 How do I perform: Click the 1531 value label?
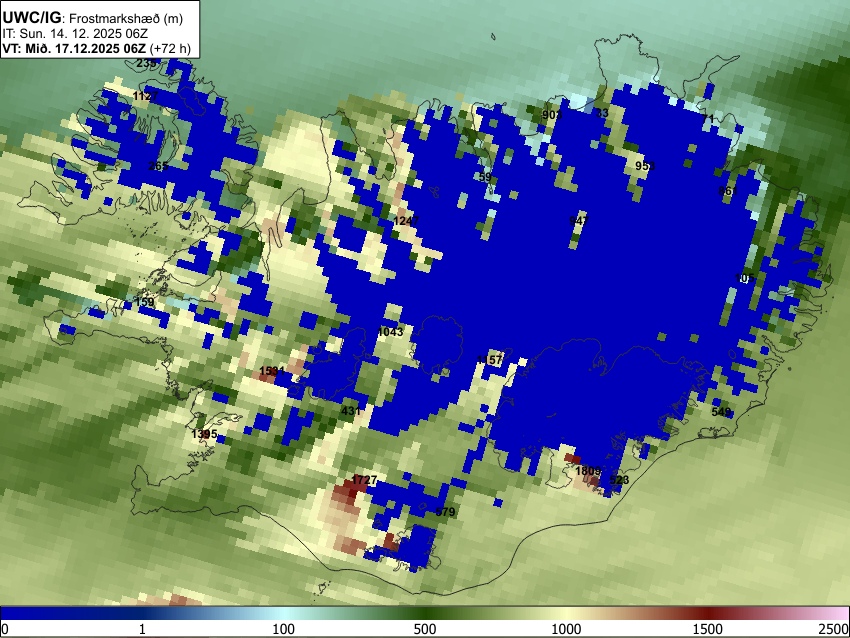click(272, 371)
